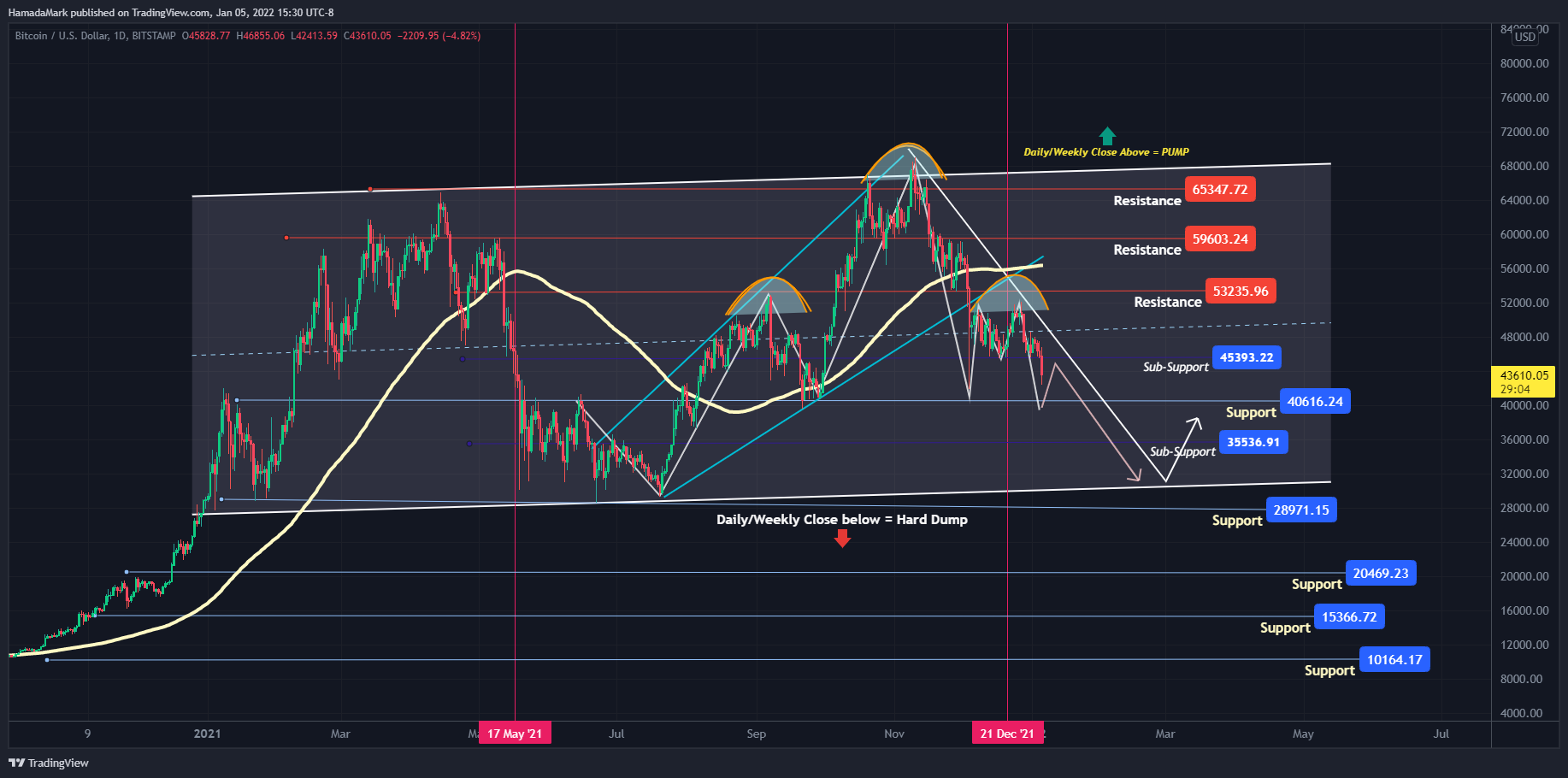
Task: Click the -2209.95 (-4.82%) change value
Action: tap(439, 36)
